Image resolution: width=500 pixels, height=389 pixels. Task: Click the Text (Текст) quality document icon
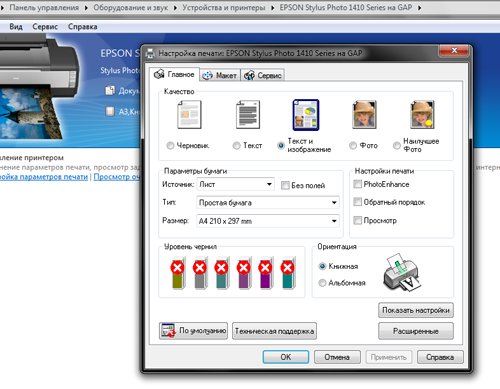(x=248, y=115)
